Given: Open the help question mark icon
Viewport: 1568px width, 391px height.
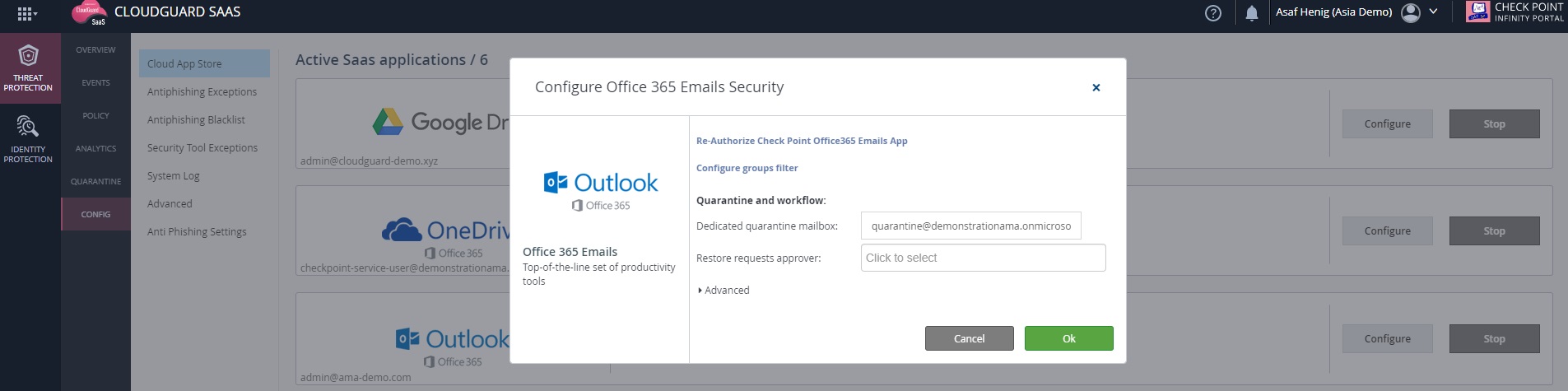Looking at the screenshot, I should (1212, 13).
